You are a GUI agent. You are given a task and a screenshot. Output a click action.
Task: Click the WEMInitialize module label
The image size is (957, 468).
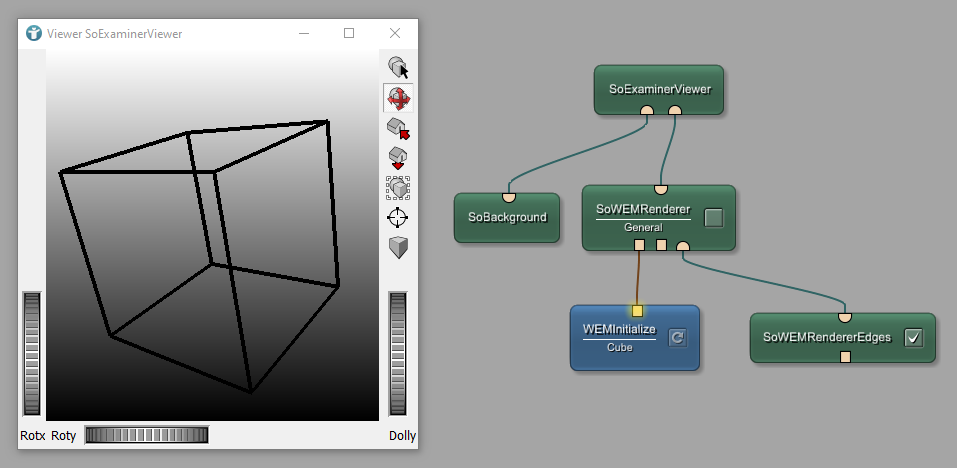click(x=619, y=329)
